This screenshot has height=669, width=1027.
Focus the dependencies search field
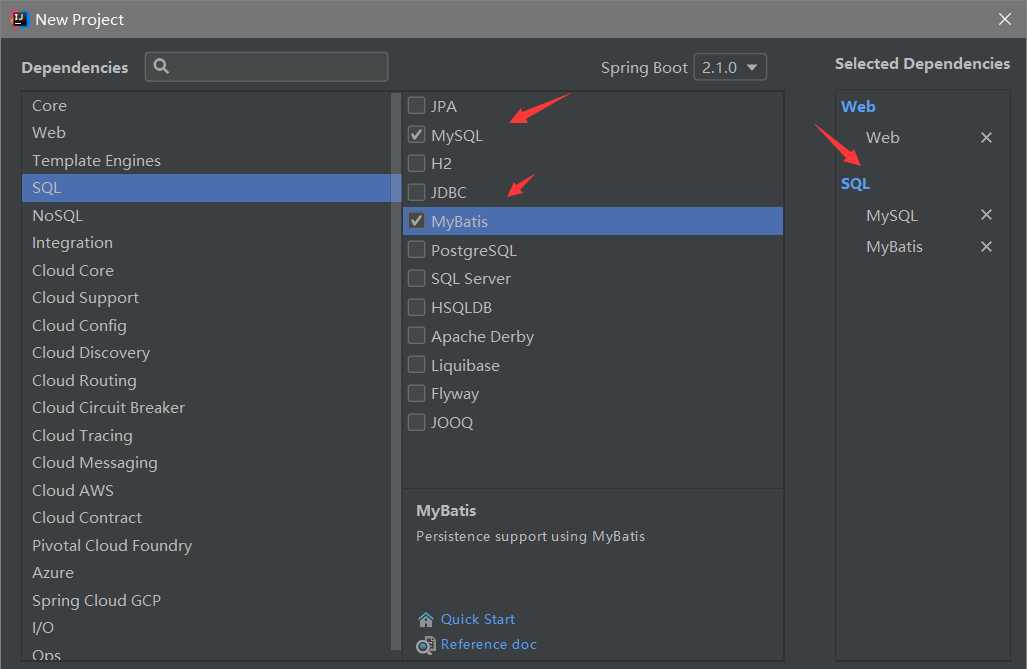pyautogui.click(x=267, y=67)
